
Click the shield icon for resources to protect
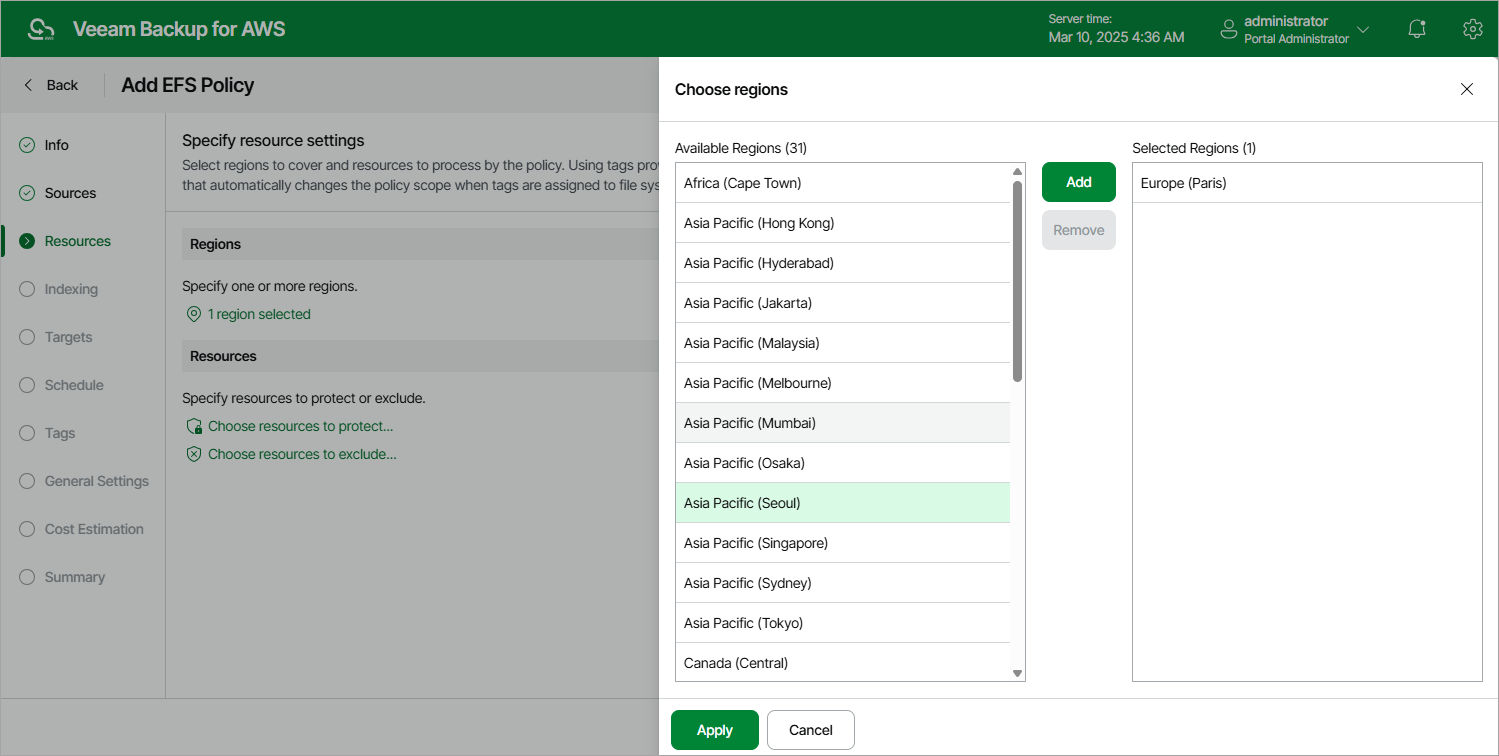195,426
